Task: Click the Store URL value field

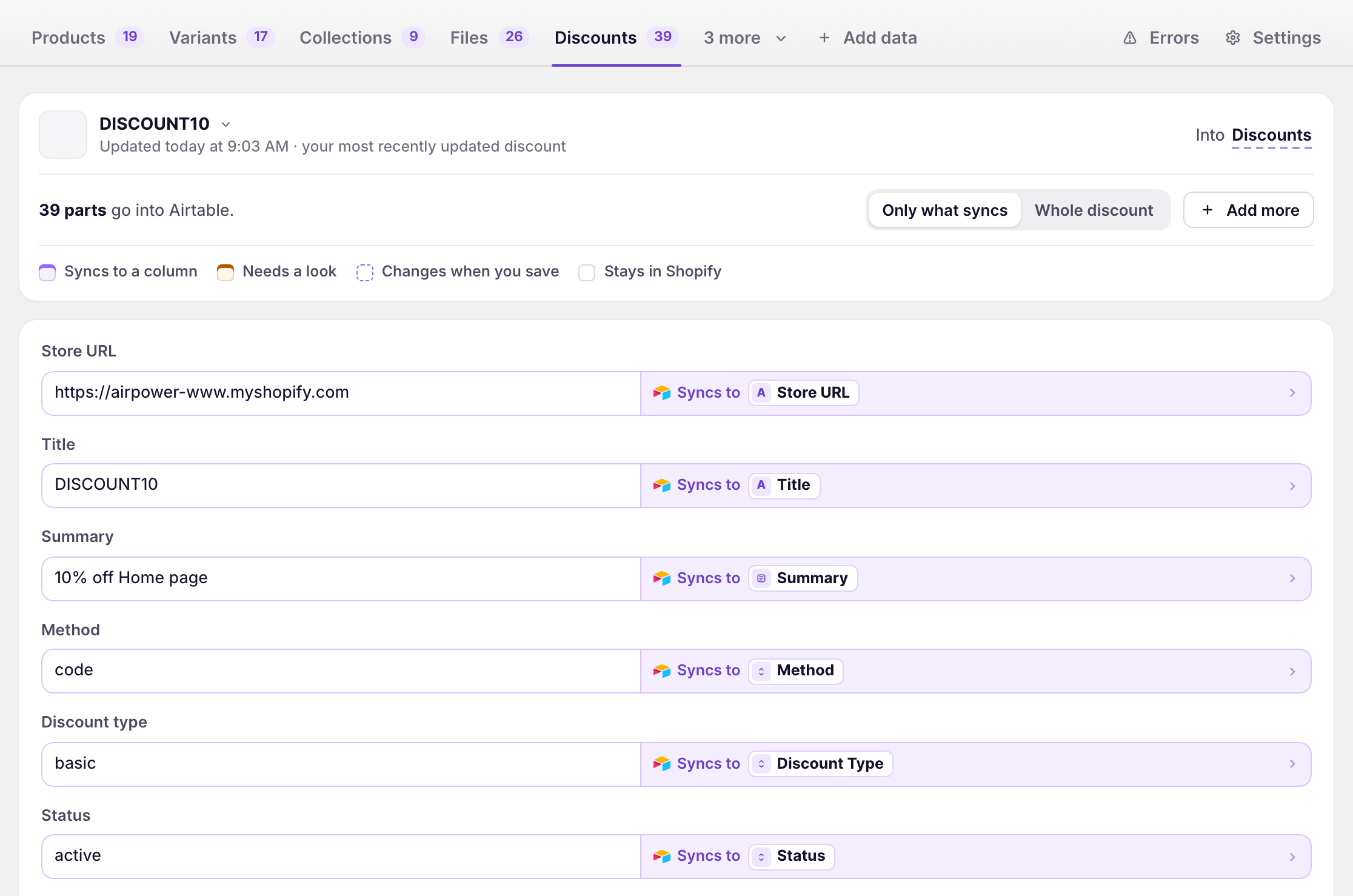Action: pos(341,393)
